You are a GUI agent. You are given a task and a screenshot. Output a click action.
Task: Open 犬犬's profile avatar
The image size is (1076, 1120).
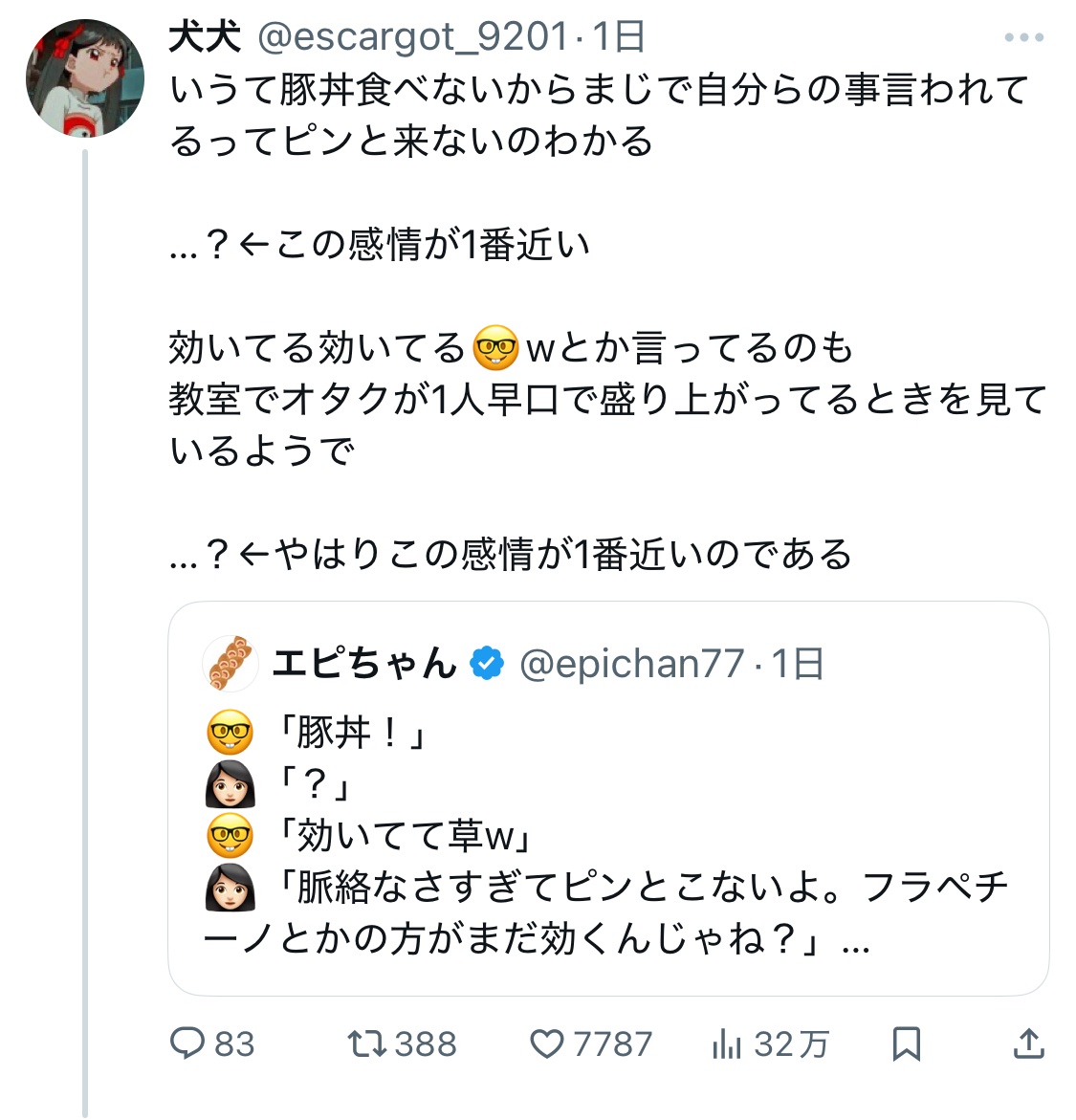point(85,77)
